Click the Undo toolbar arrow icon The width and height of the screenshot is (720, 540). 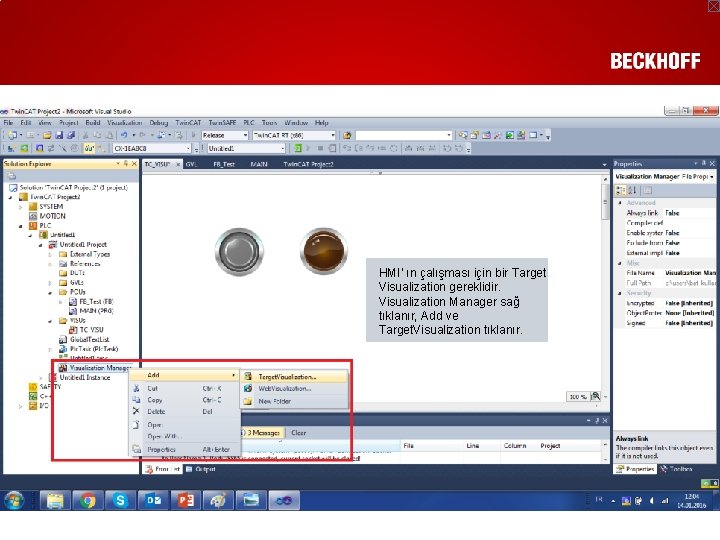pos(124,135)
